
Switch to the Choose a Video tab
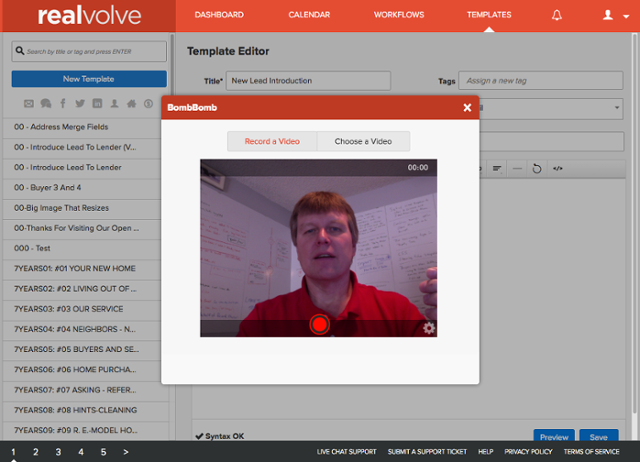[x=363, y=141]
